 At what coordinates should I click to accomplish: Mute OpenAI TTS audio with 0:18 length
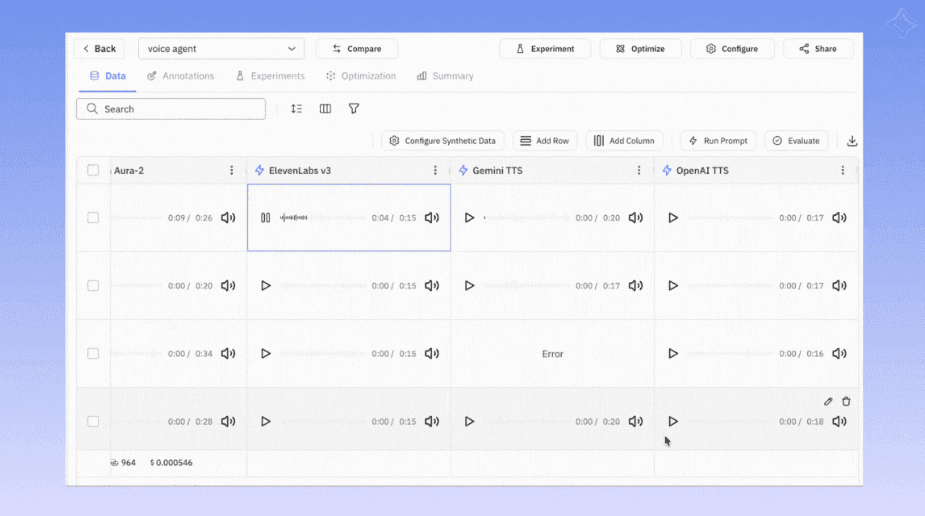click(839, 421)
